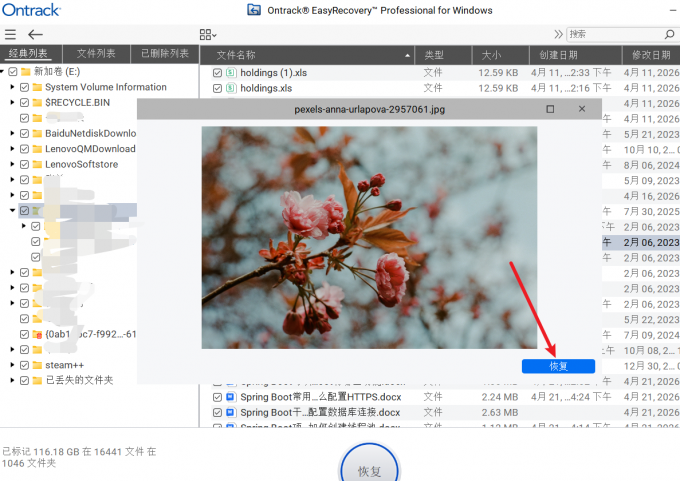Maximize the image preview window
680x481 pixels.
[550, 109]
